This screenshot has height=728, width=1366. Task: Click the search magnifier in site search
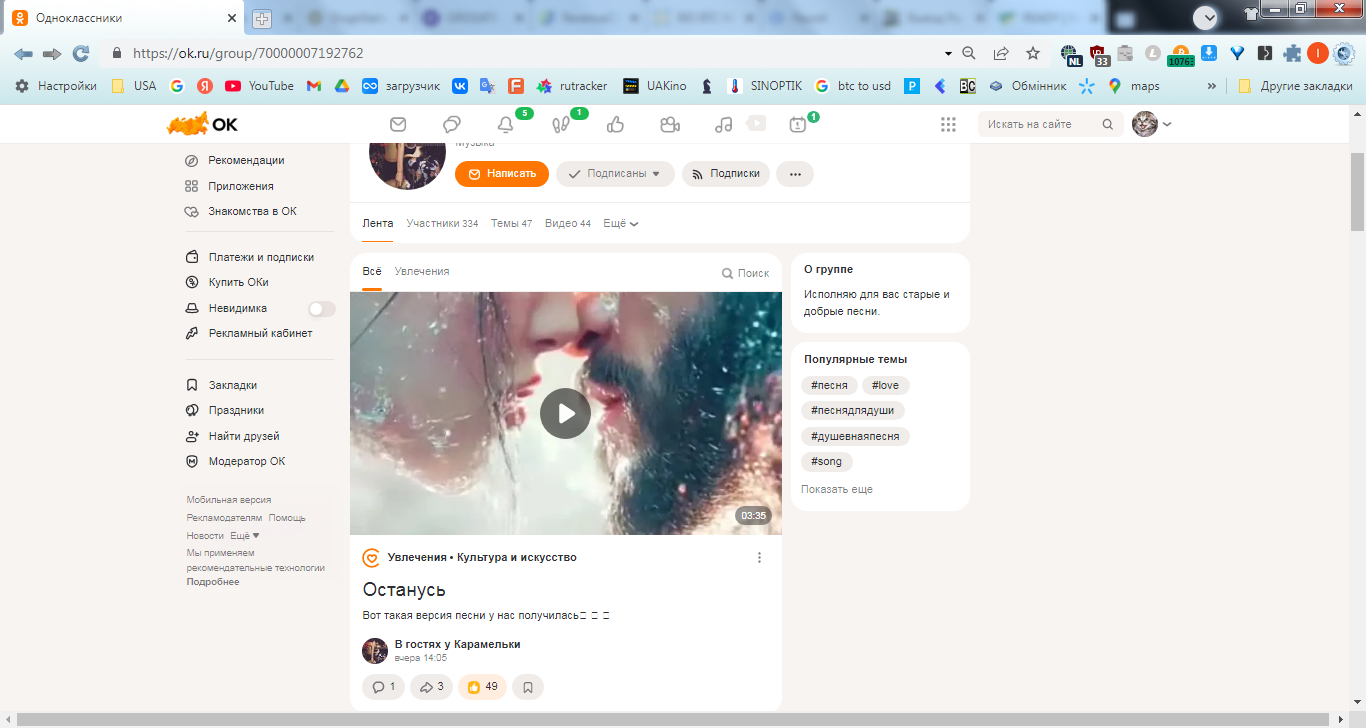[1107, 124]
